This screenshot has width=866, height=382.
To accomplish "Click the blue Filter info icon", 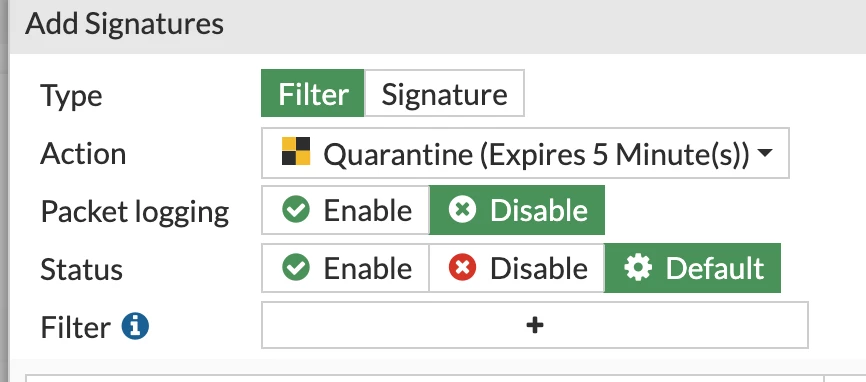I will [x=135, y=326].
